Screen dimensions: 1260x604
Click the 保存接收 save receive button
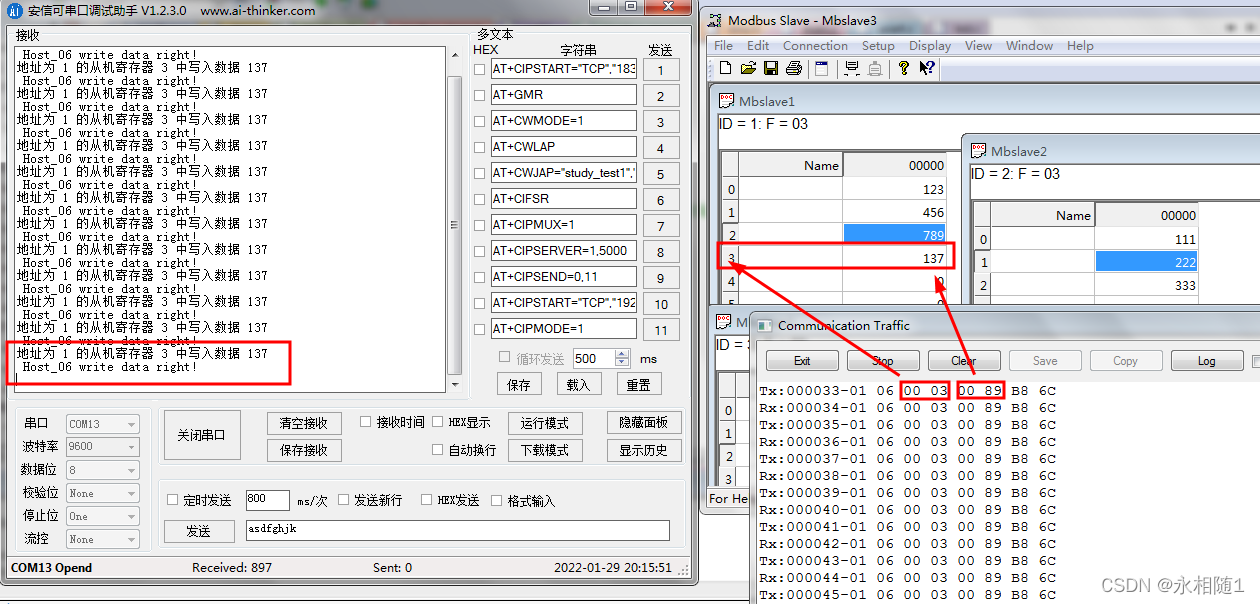click(x=304, y=451)
